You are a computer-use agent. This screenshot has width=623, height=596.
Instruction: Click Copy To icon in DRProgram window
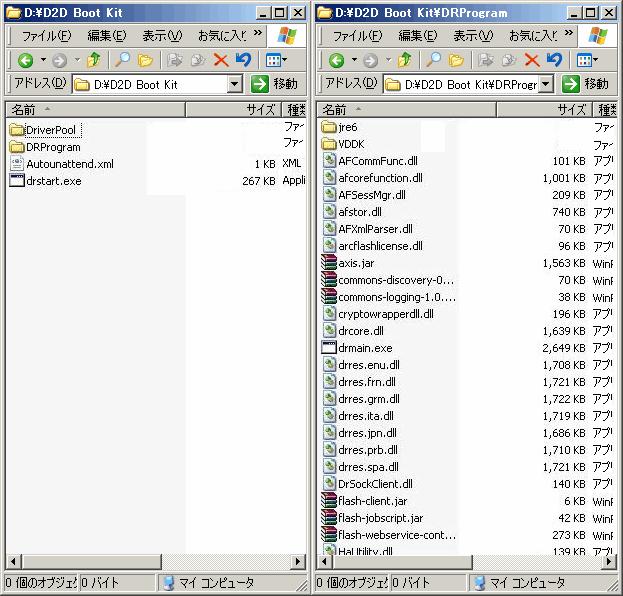(x=509, y=60)
